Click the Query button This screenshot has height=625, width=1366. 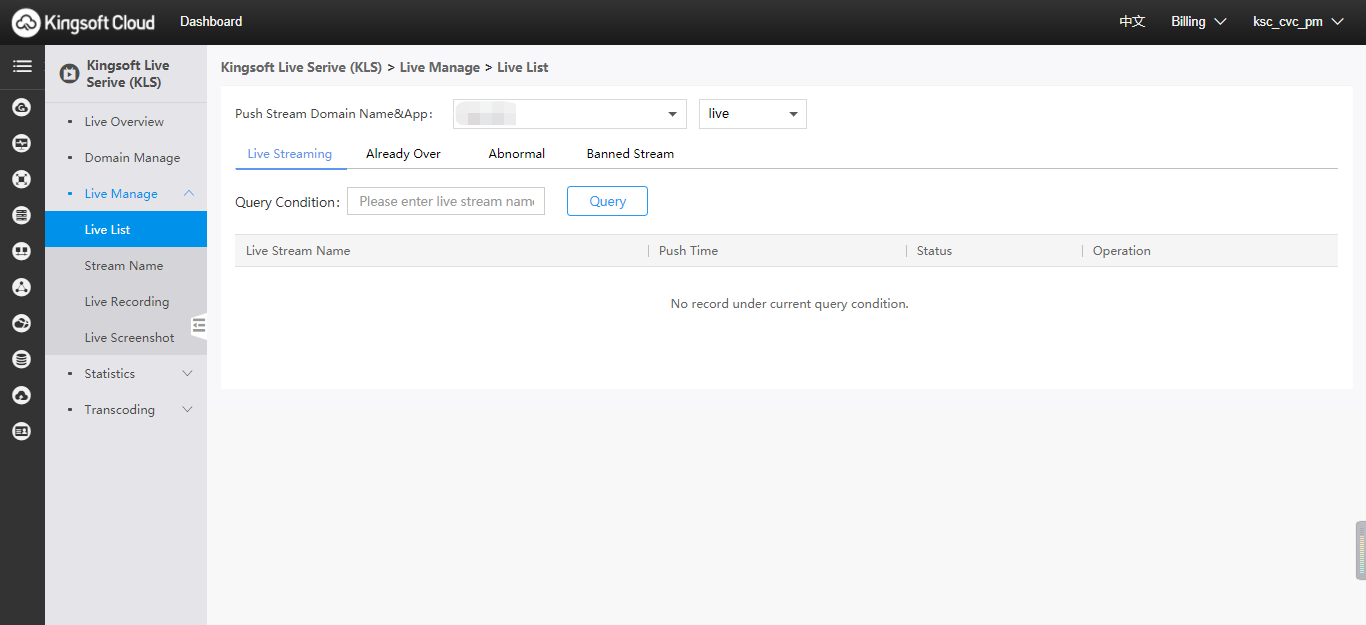coord(607,201)
